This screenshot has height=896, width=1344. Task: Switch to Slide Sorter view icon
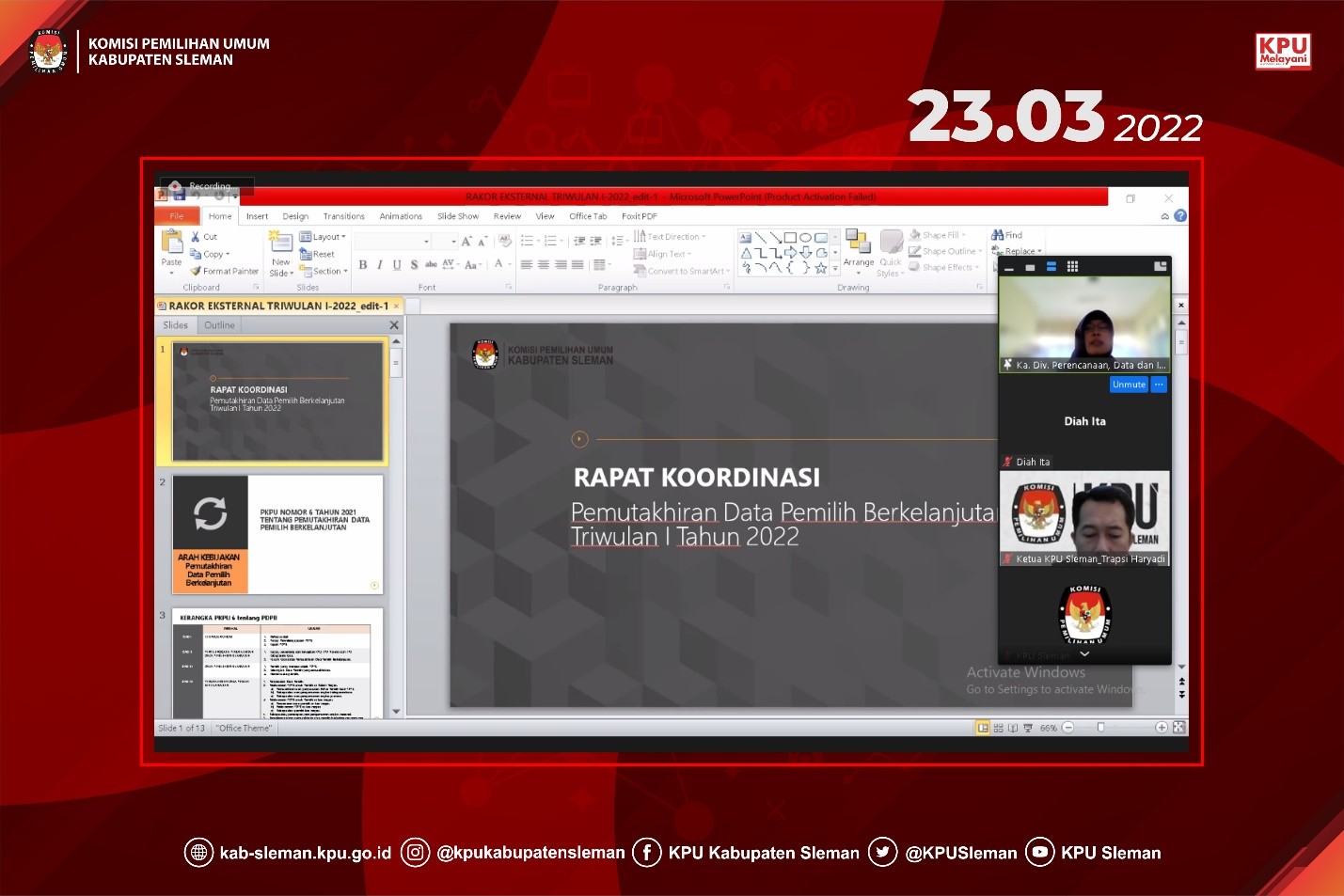(x=998, y=728)
